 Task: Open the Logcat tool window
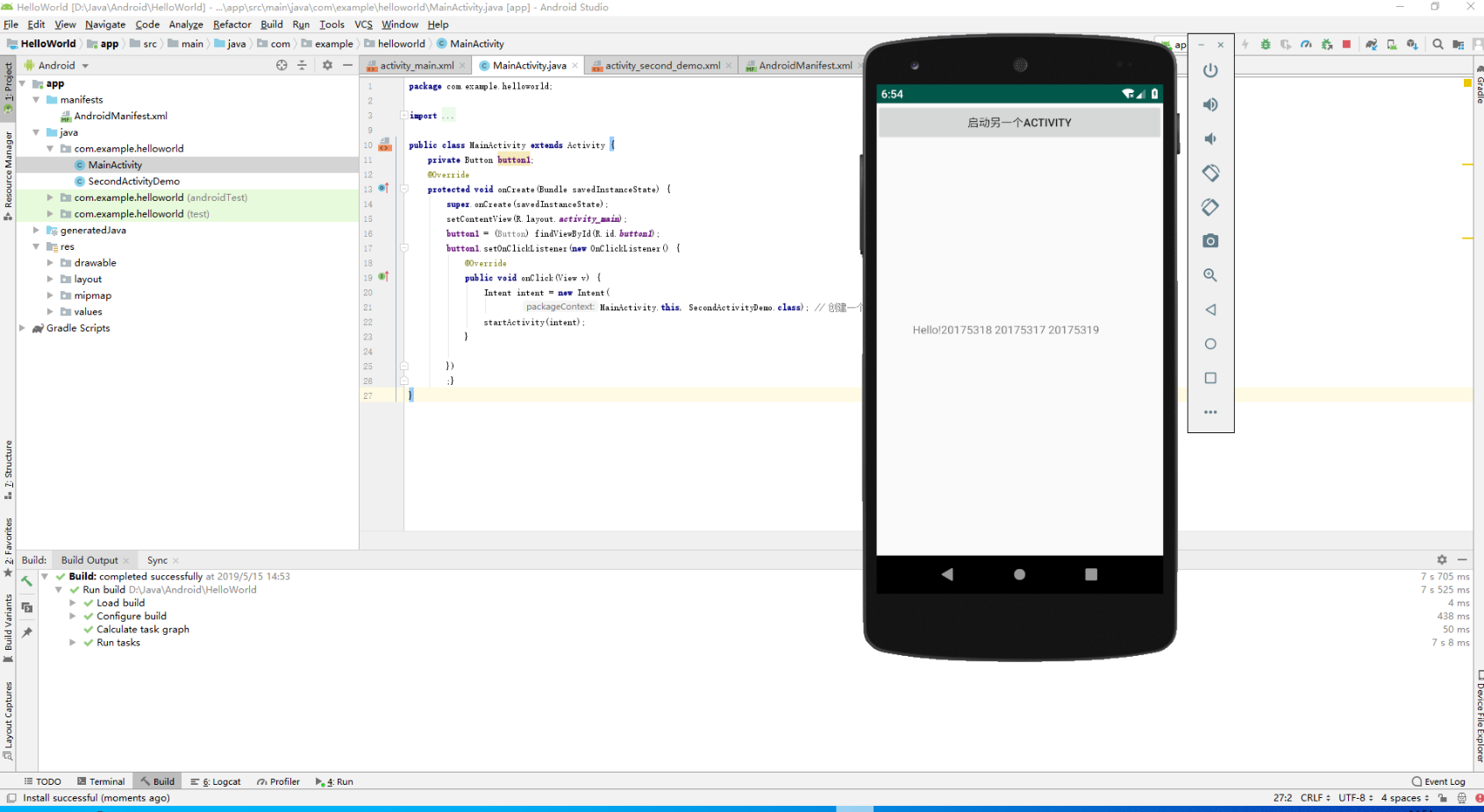click(x=216, y=782)
